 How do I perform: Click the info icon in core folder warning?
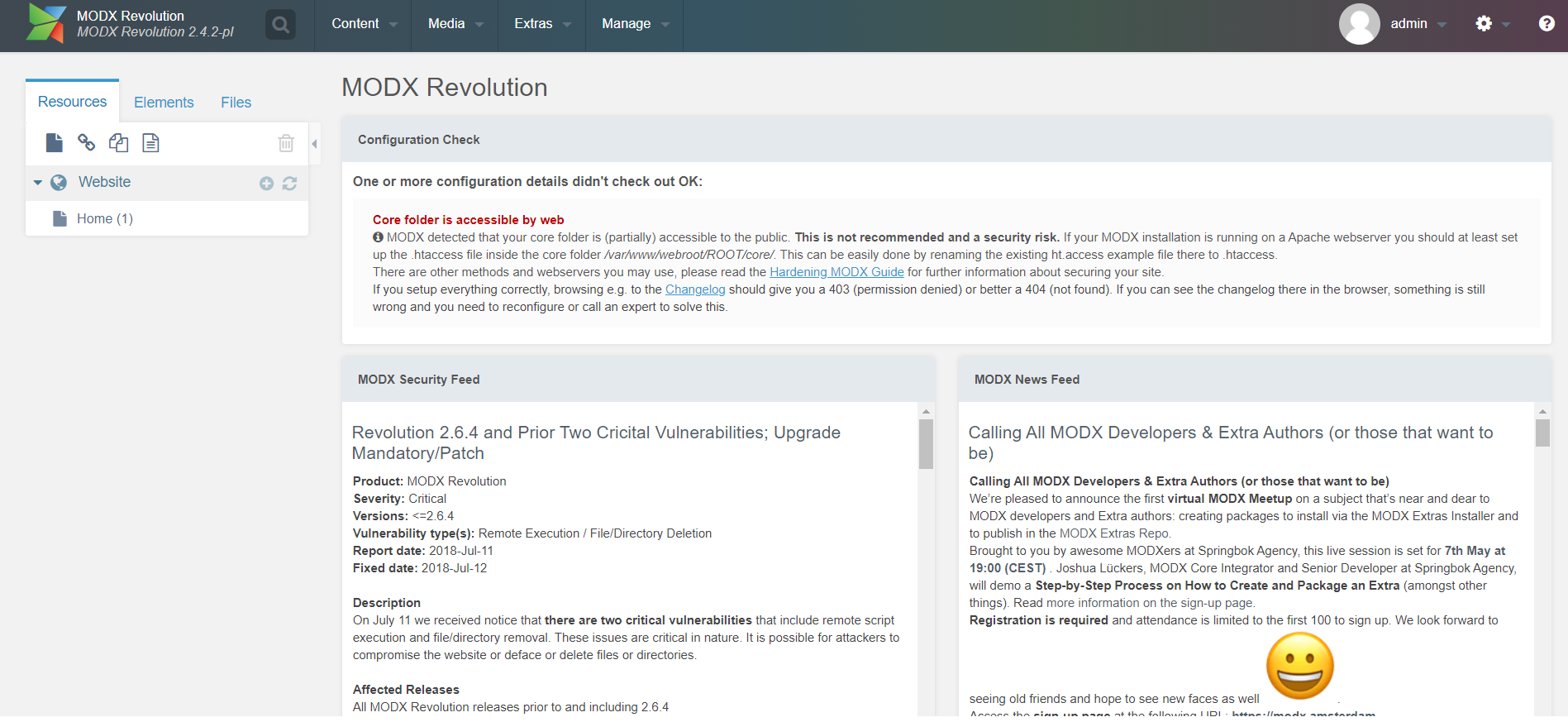tap(378, 237)
